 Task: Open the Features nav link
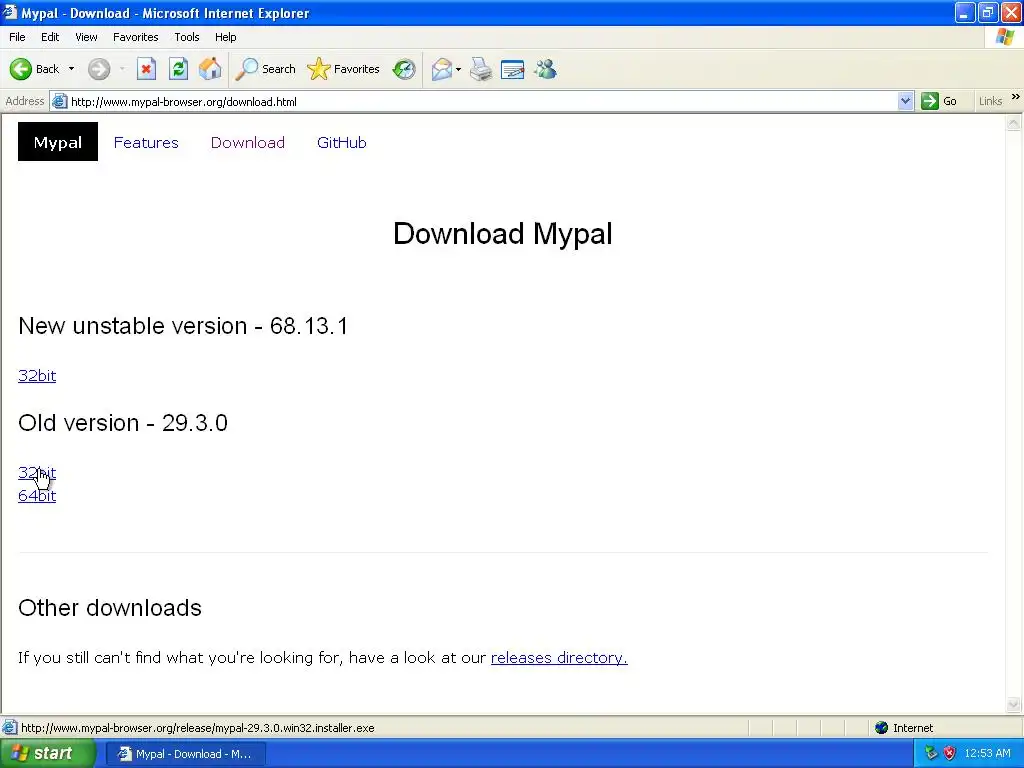[x=146, y=142]
